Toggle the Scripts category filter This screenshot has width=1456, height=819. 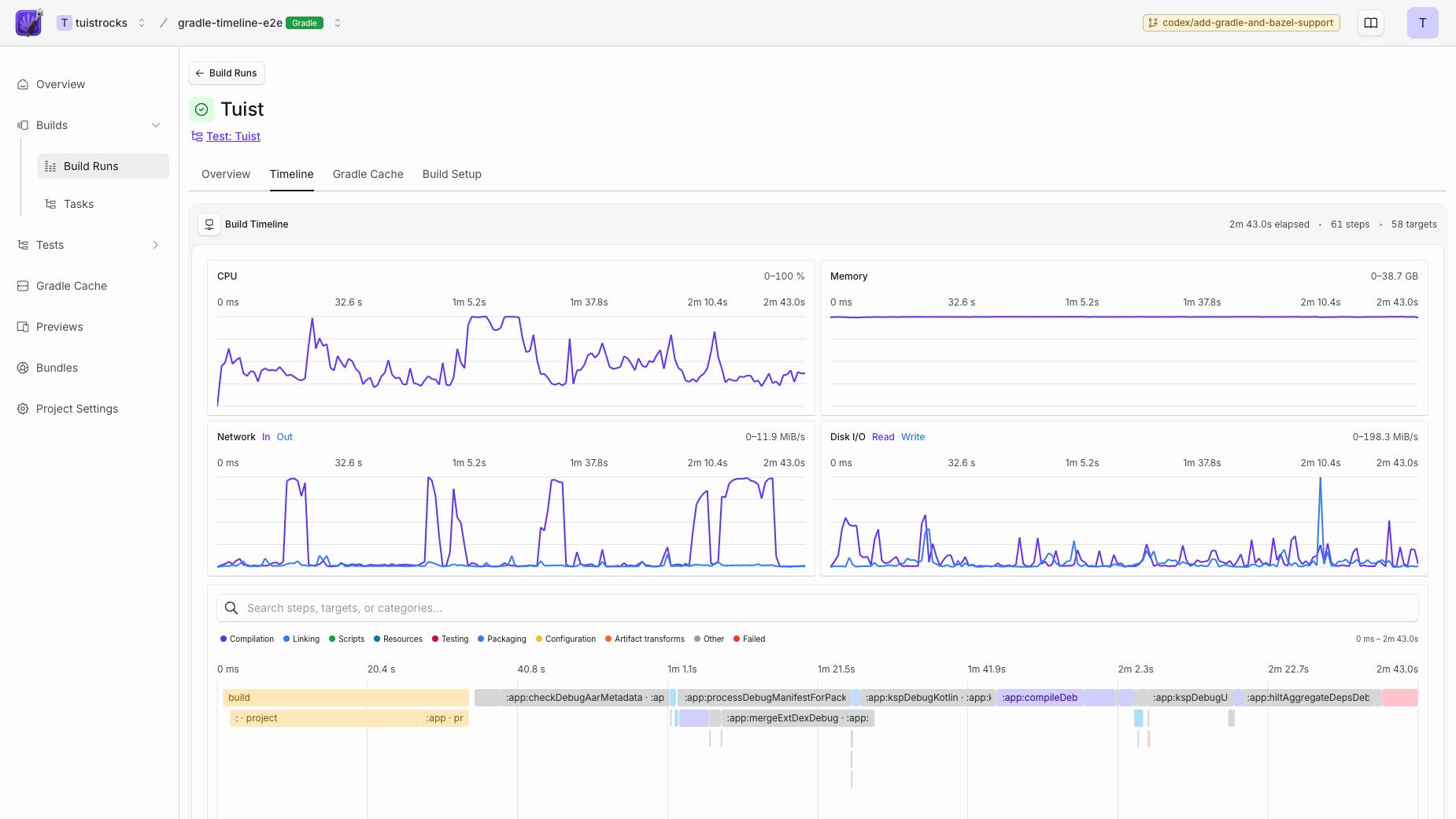pos(346,639)
